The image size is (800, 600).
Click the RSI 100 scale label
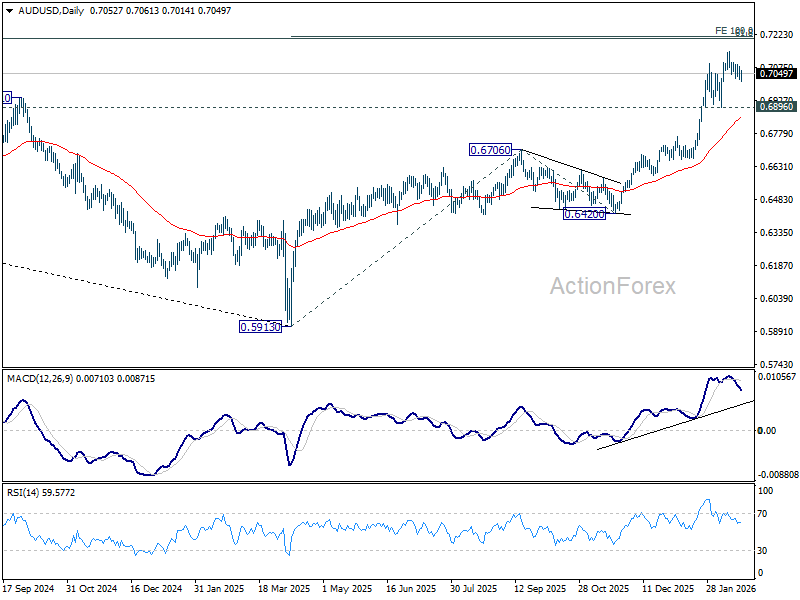coord(765,491)
